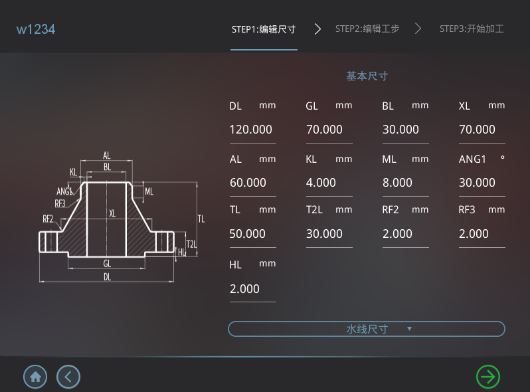Edit the KL value 4.000
The width and height of the screenshot is (530, 392).
point(329,183)
